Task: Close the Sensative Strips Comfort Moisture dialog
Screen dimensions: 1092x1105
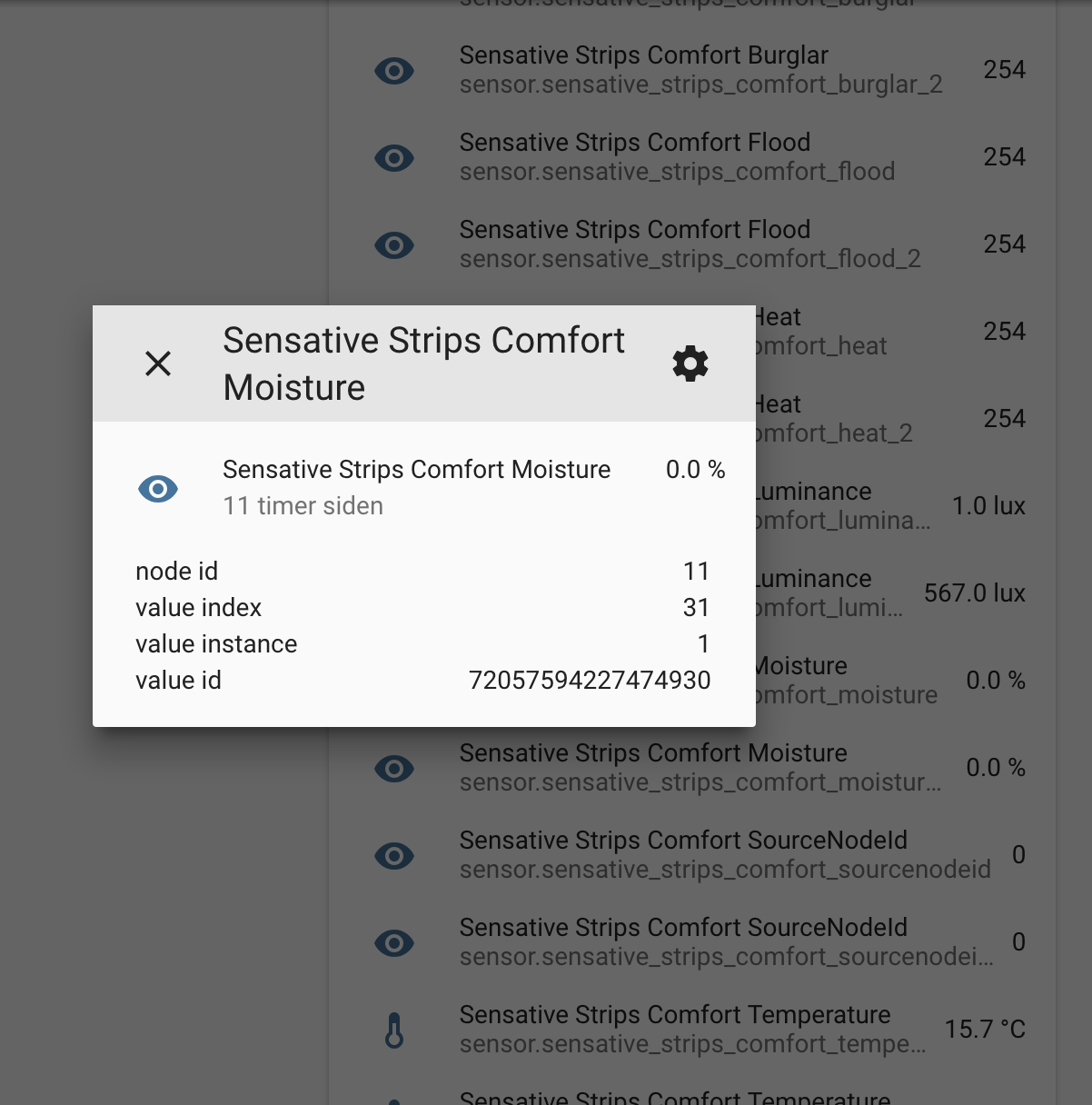Action: (157, 363)
